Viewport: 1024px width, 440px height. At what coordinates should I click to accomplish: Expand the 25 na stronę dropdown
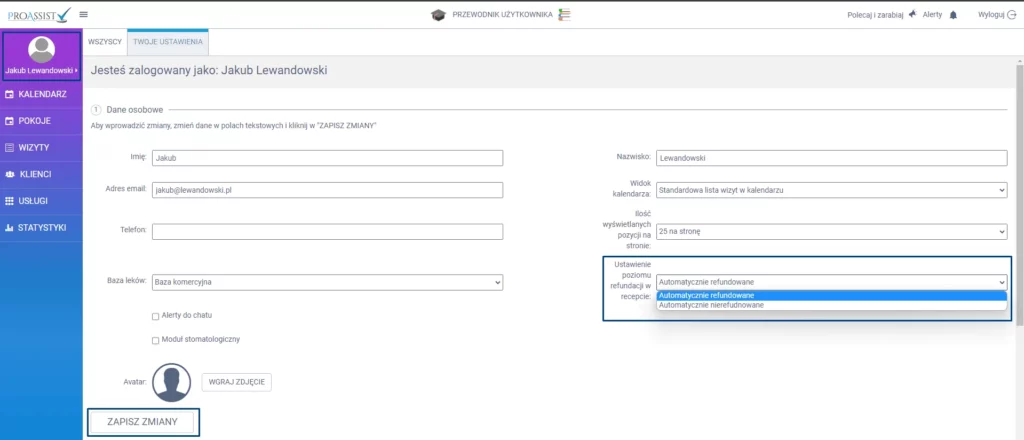tap(831, 232)
